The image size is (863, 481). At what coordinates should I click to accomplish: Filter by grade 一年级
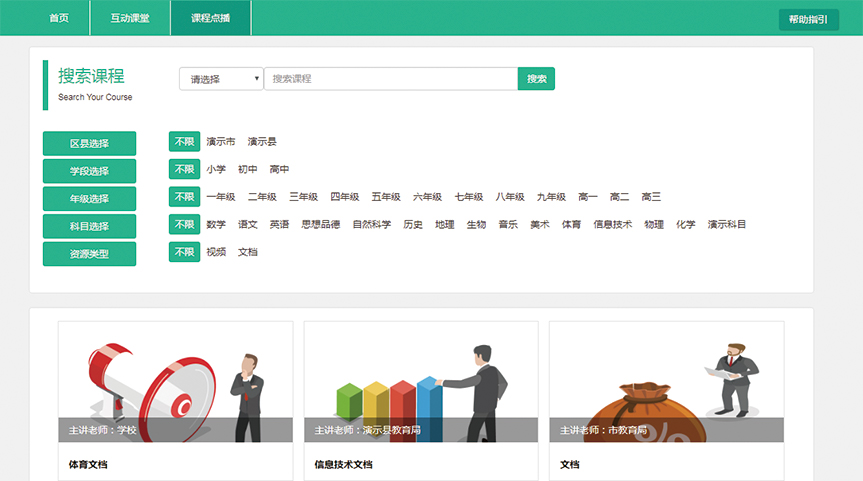pyautogui.click(x=221, y=196)
